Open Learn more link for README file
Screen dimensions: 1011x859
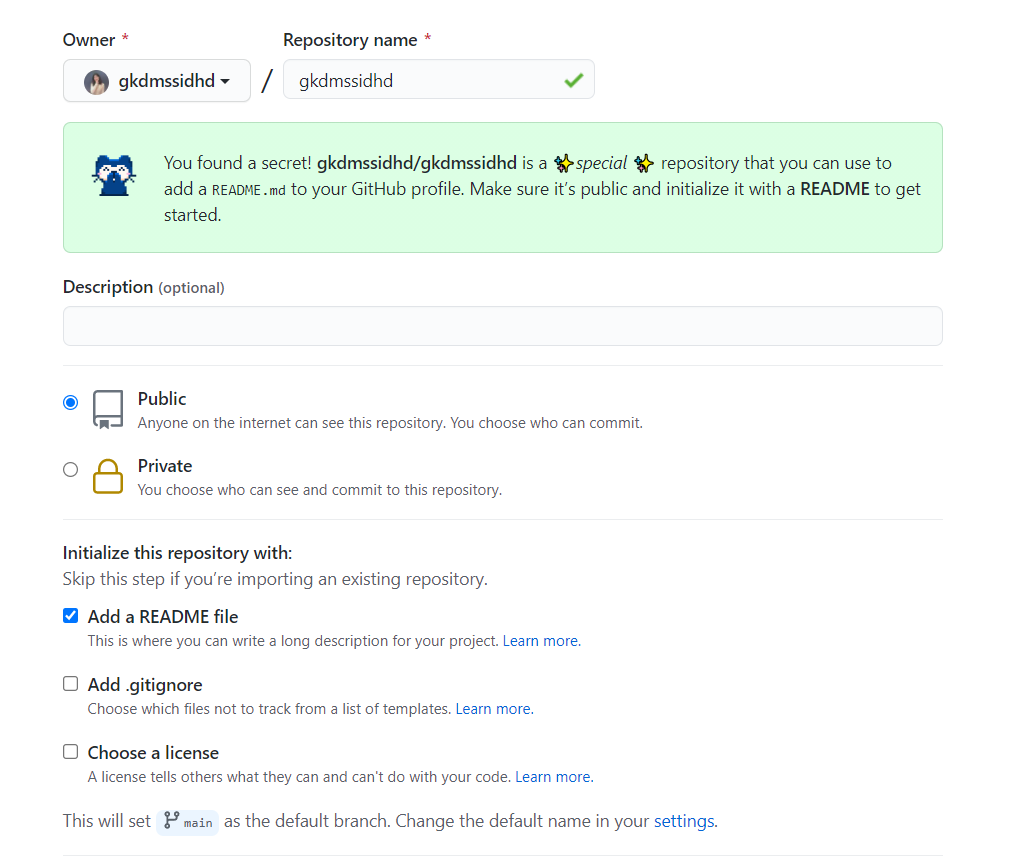pyautogui.click(x=542, y=641)
